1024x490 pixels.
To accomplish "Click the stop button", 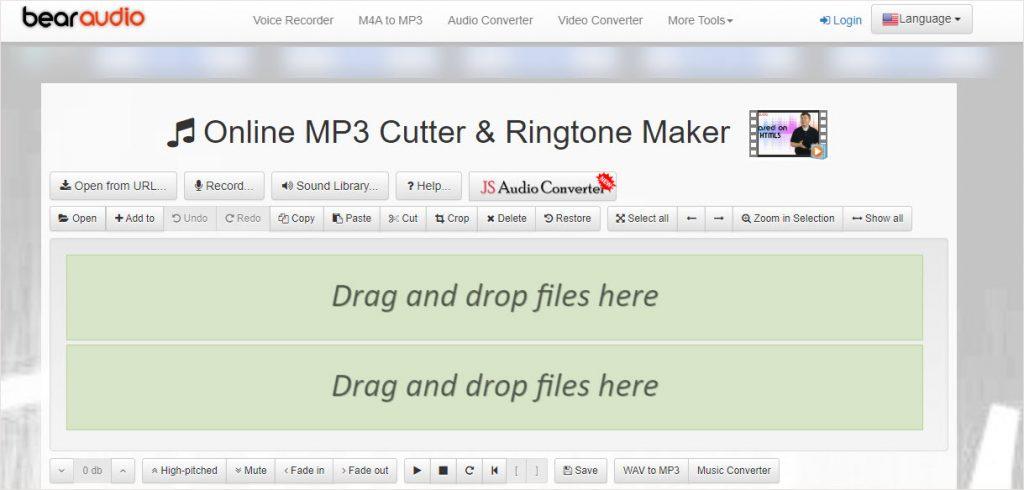I will click(x=443, y=470).
